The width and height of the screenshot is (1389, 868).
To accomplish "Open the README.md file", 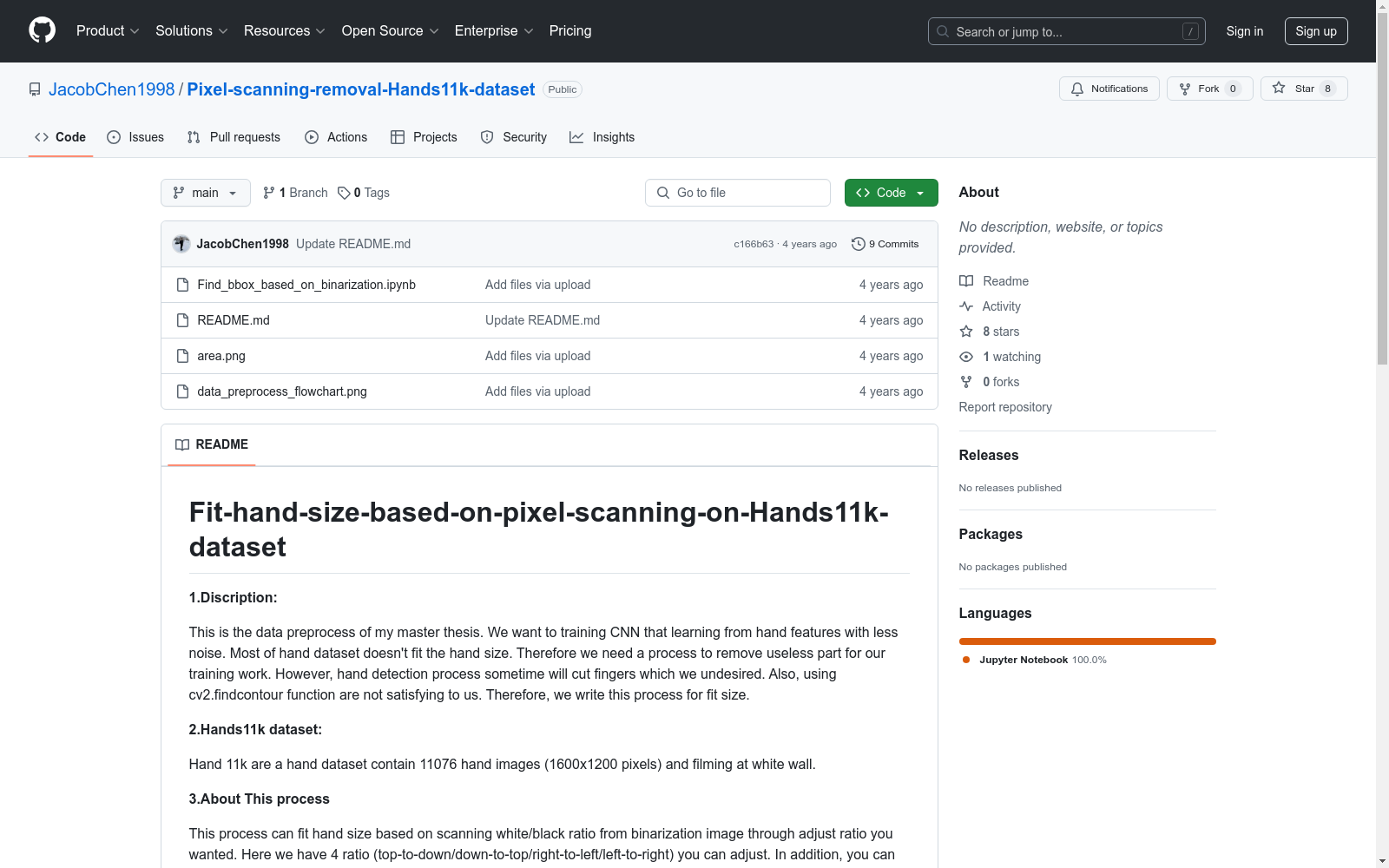I will coord(234,320).
